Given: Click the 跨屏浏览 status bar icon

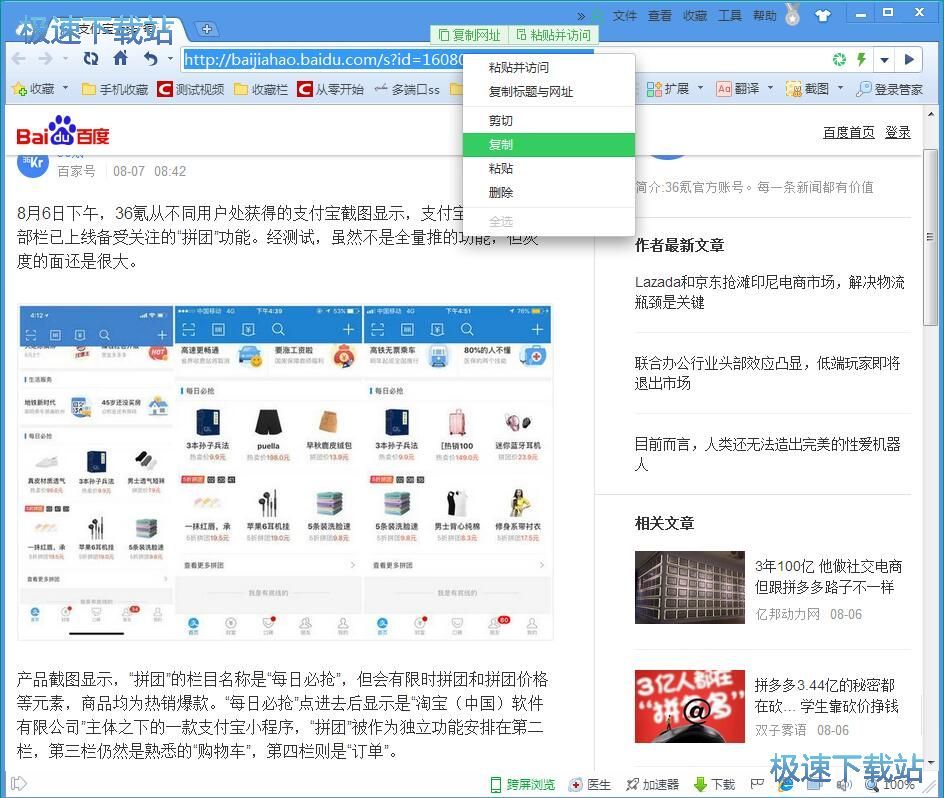Looking at the screenshot, I should pyautogui.click(x=523, y=784).
